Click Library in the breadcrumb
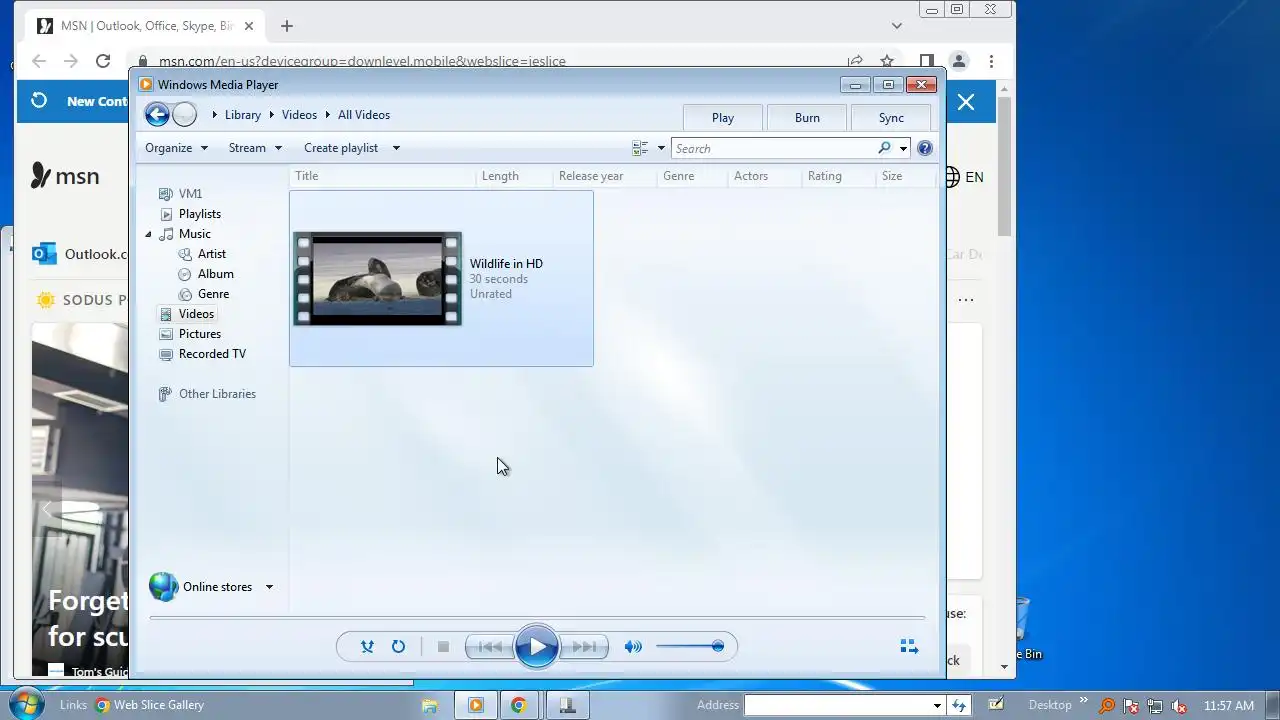Viewport: 1280px width, 720px height. click(243, 115)
